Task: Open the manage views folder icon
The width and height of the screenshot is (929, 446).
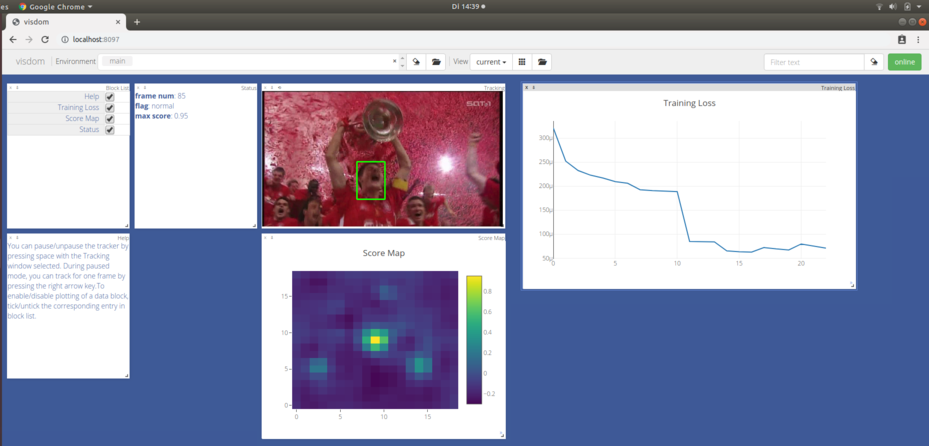Action: click(x=542, y=62)
